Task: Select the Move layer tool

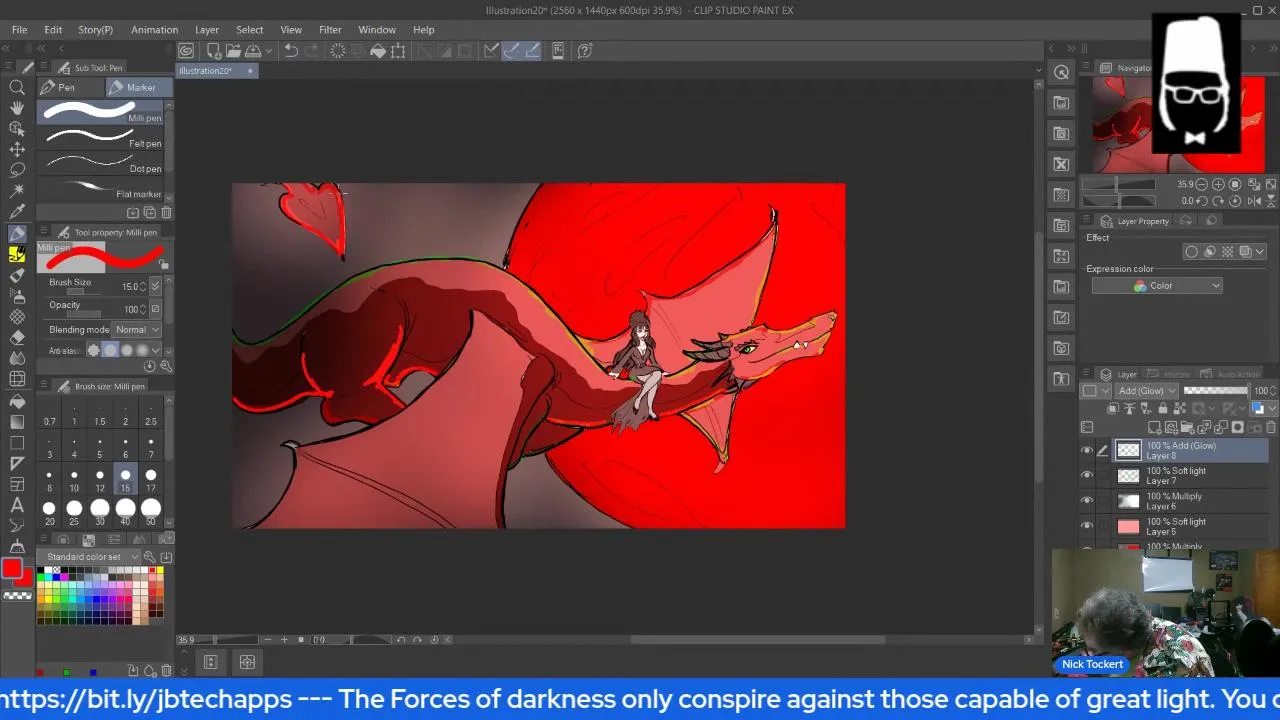Action: [x=17, y=150]
